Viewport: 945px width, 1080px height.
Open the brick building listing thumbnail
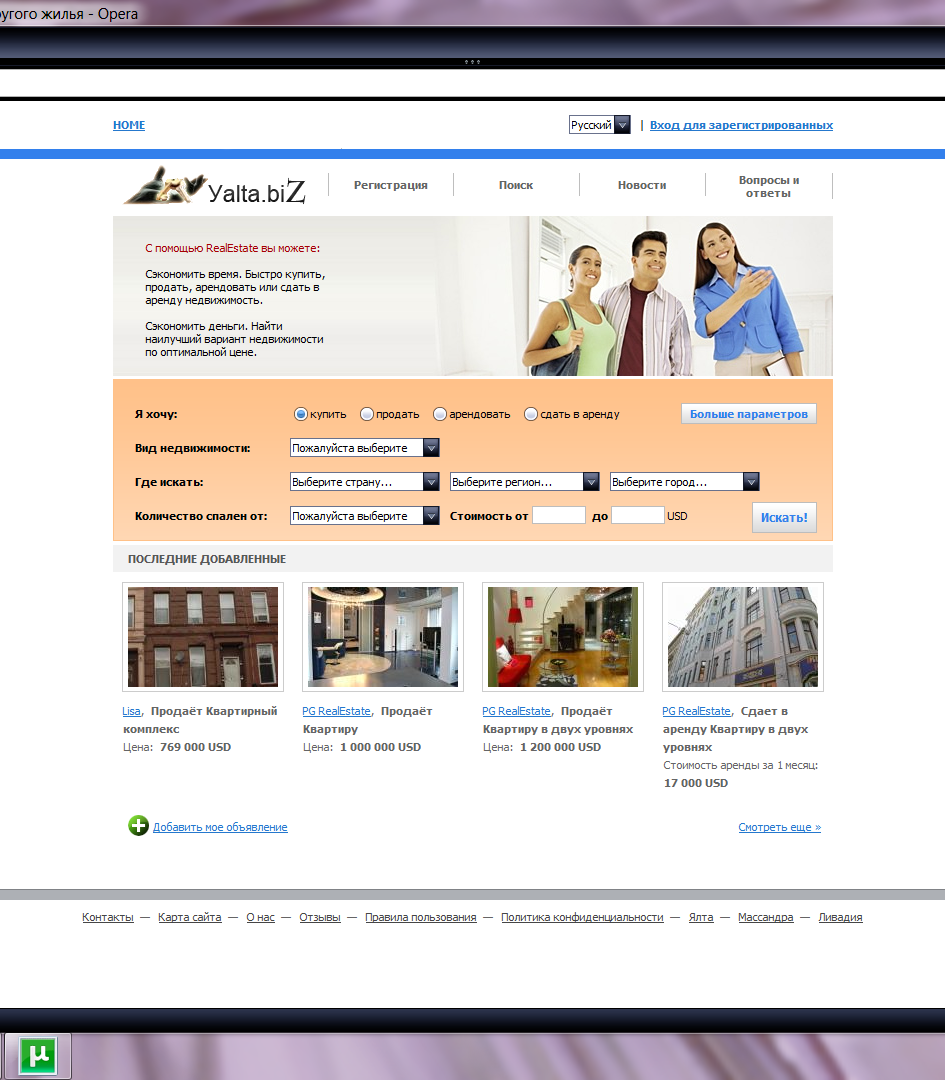[x=203, y=636]
